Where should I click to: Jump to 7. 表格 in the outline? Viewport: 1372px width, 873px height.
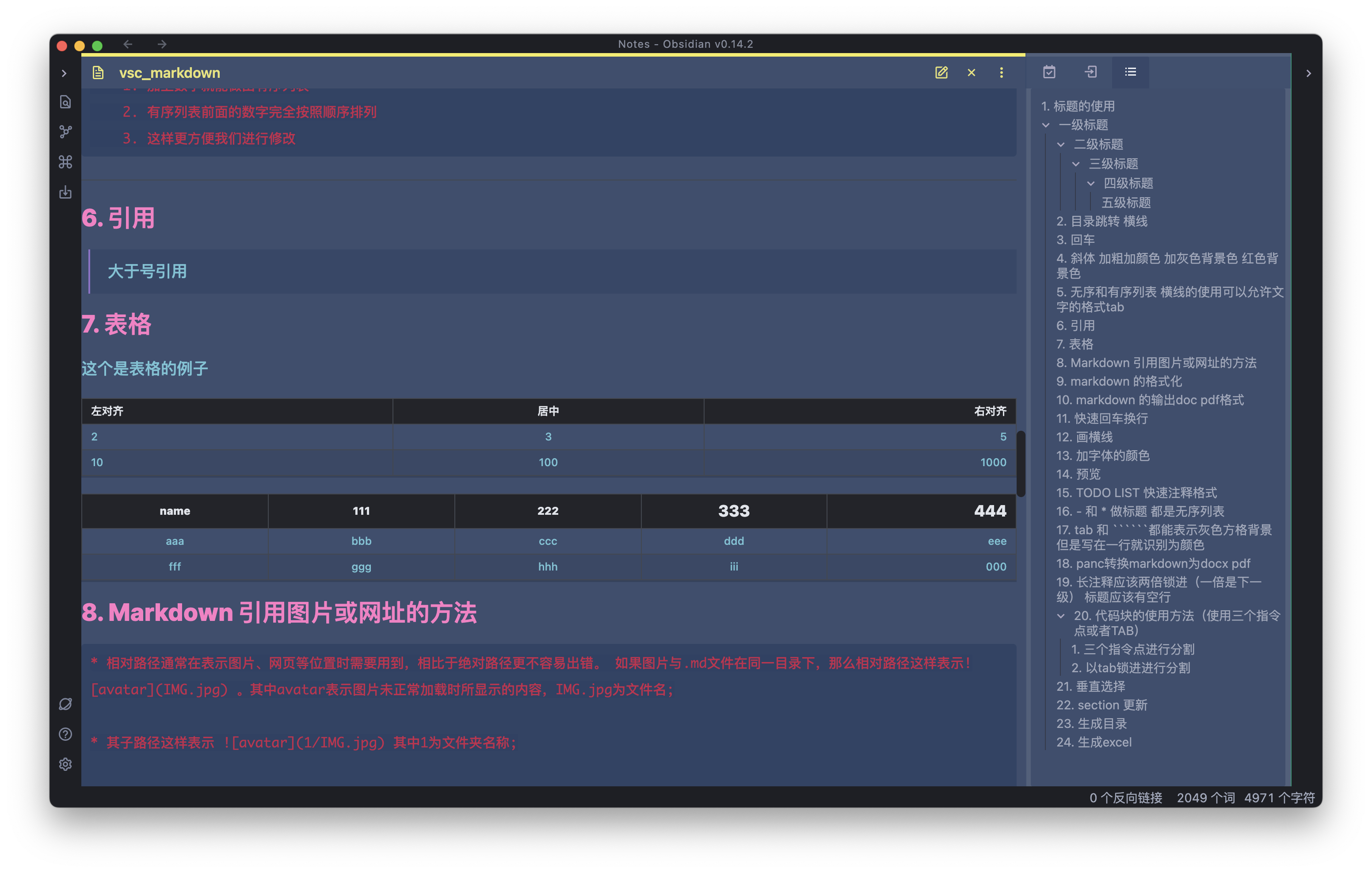pyautogui.click(x=1075, y=344)
